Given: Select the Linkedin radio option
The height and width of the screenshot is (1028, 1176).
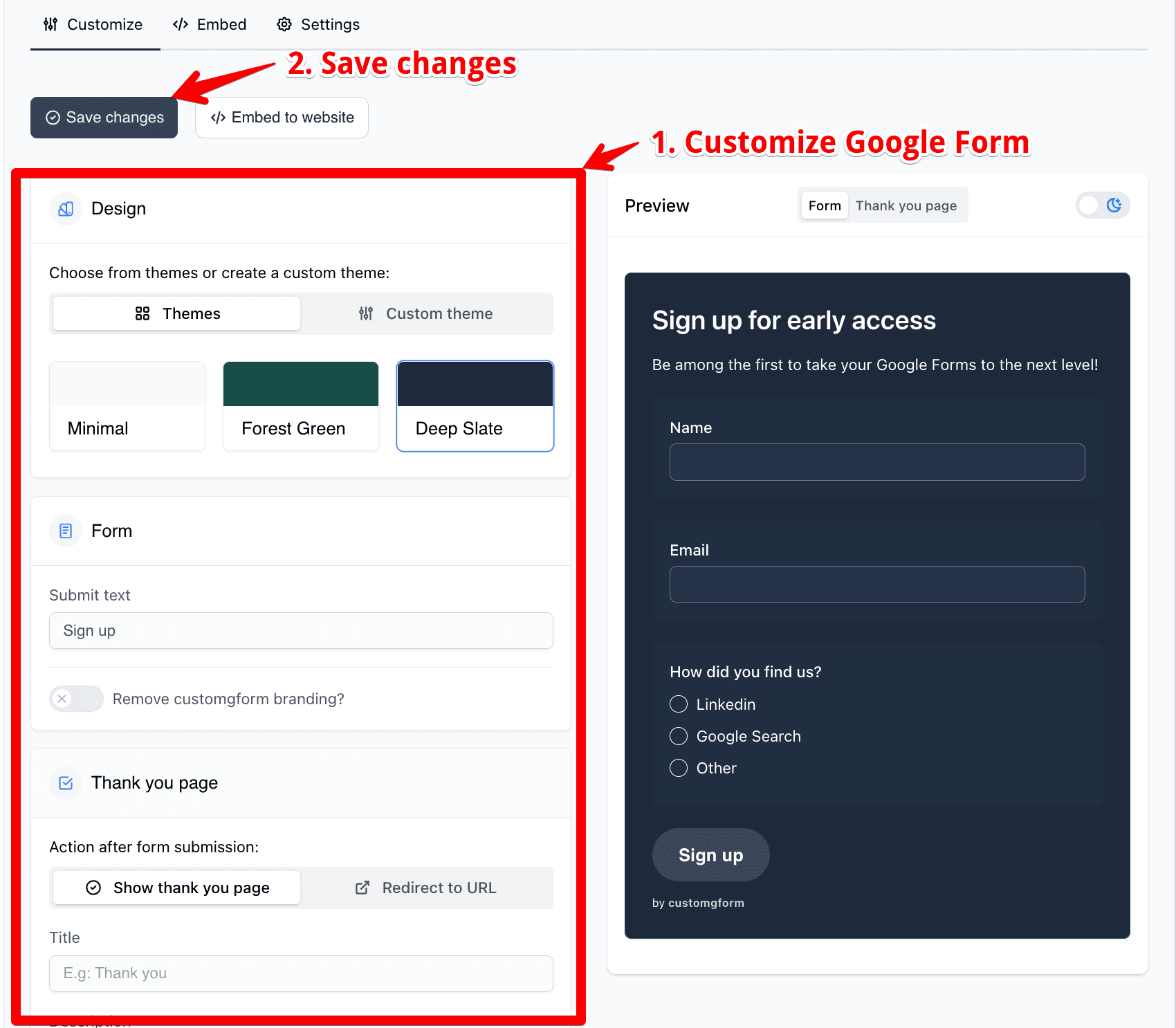Looking at the screenshot, I should point(679,704).
